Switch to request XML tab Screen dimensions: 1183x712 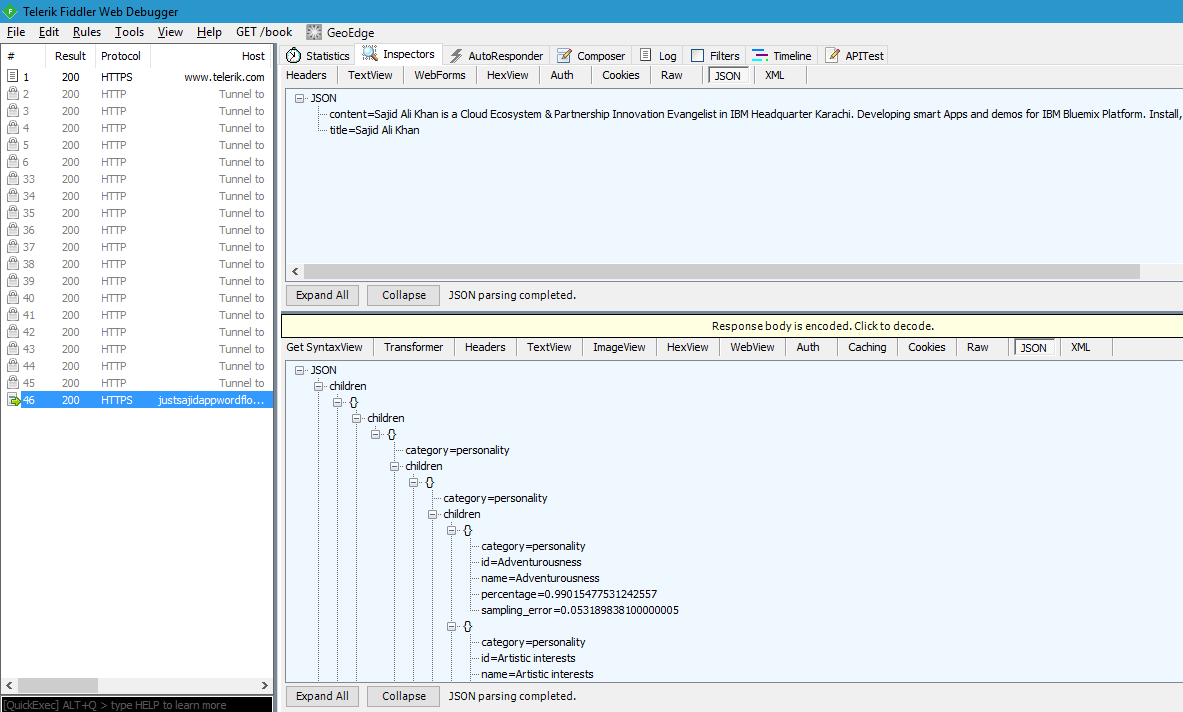tap(775, 75)
